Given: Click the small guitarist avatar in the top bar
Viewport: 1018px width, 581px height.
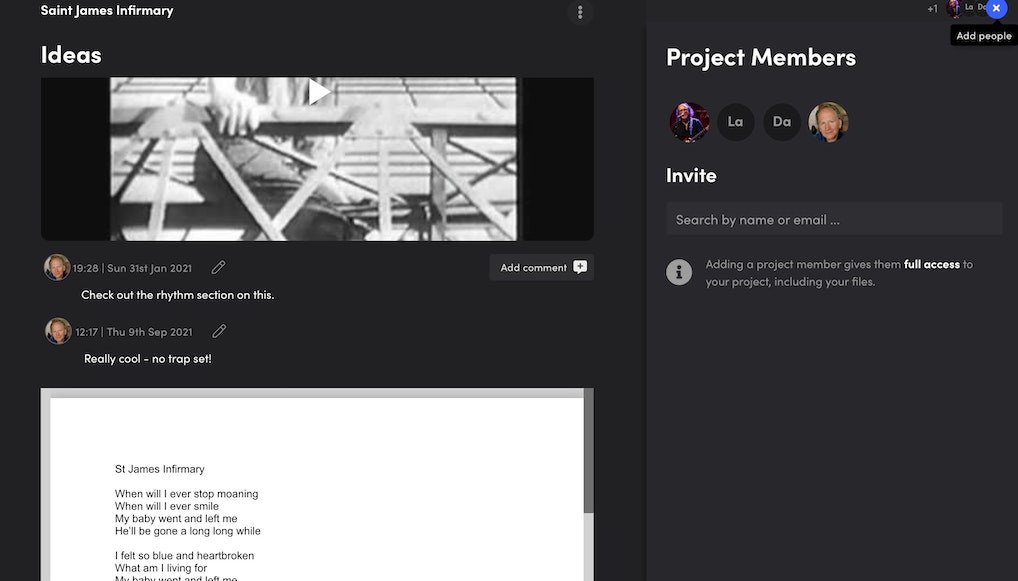Looking at the screenshot, I should point(954,8).
